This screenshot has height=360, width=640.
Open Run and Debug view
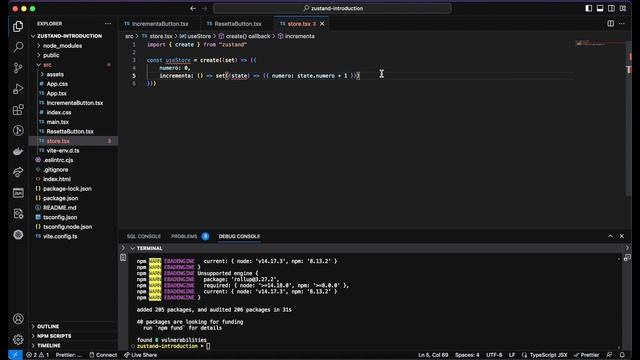pyautogui.click(x=18, y=89)
